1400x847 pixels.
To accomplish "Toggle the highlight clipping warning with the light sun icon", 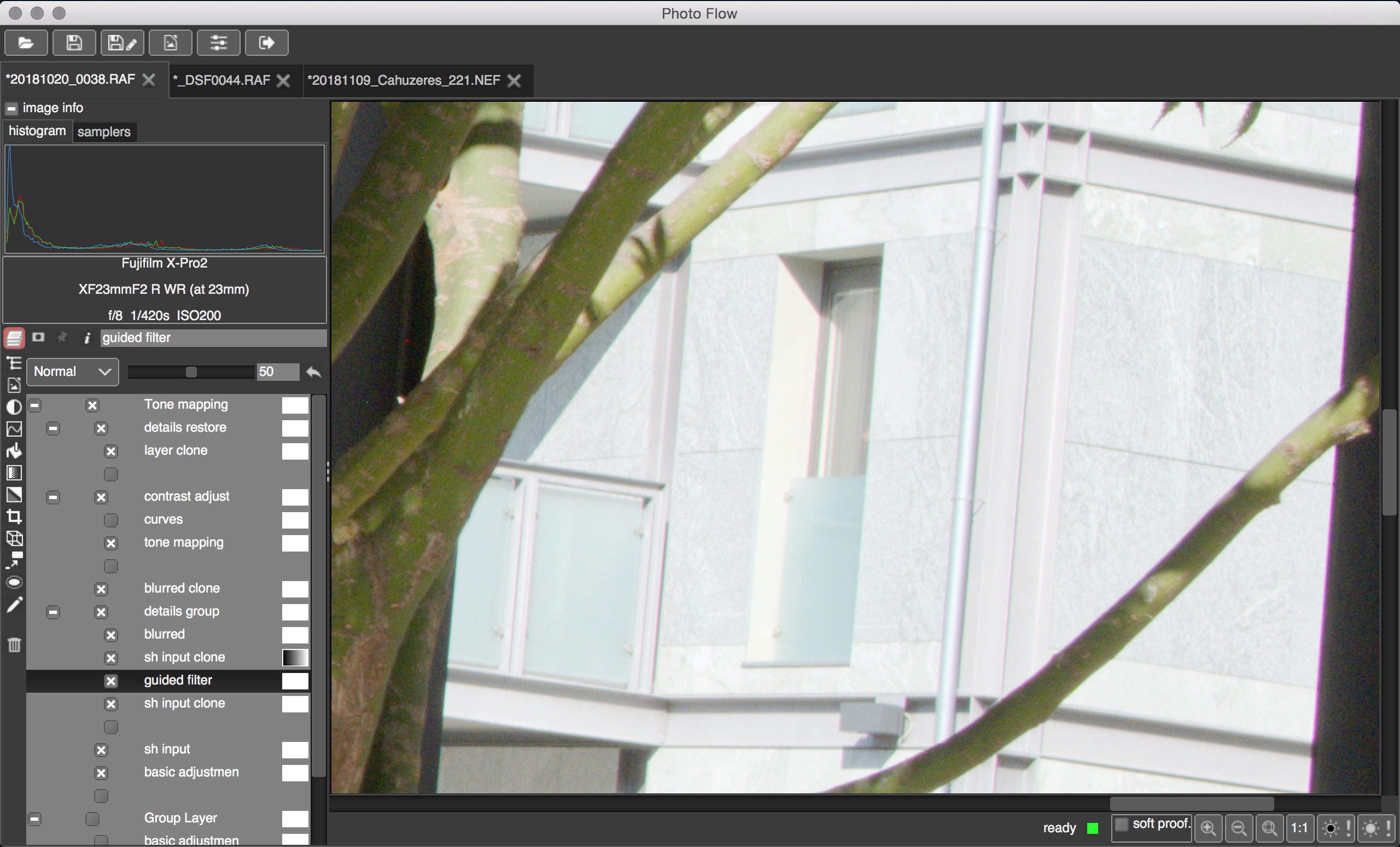I will (1376, 828).
